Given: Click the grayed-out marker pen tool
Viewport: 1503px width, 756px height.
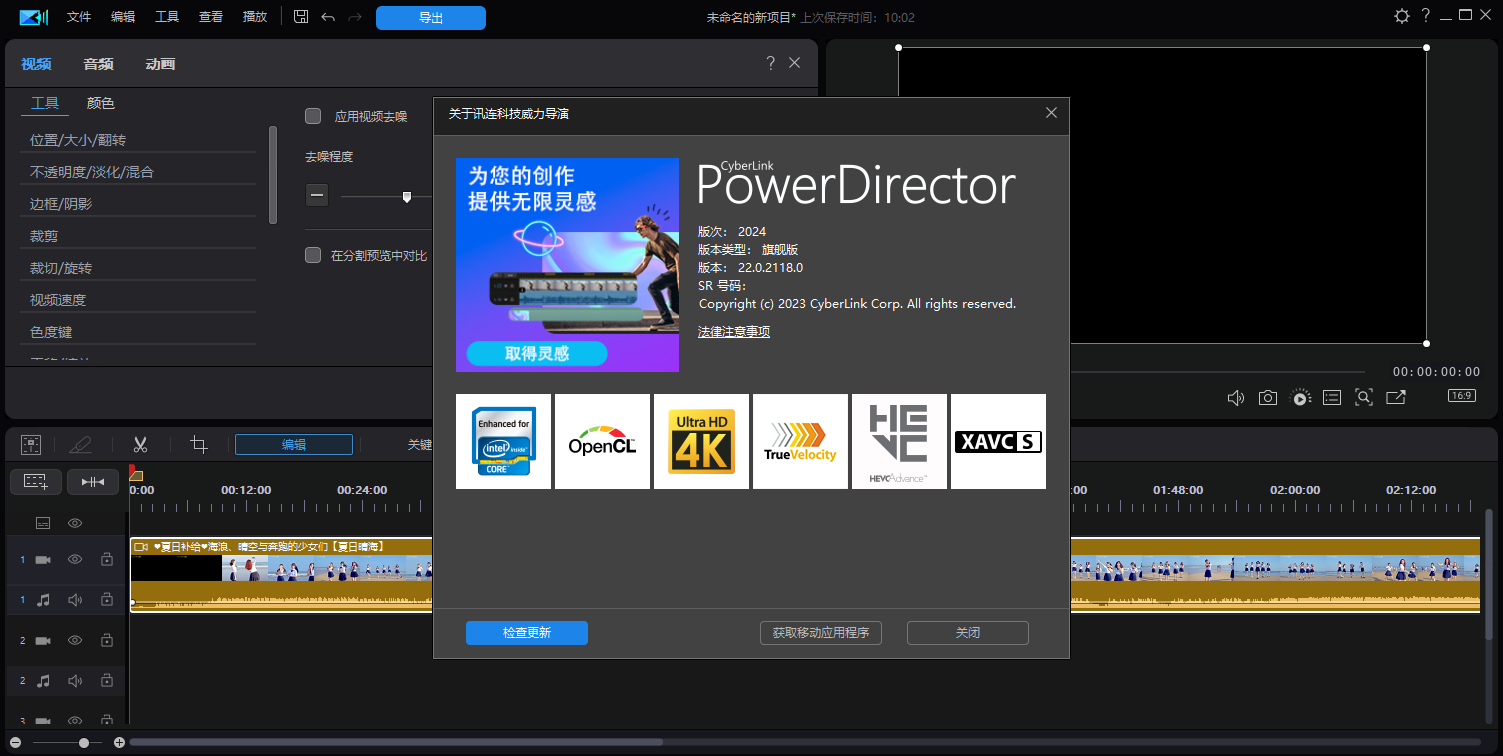Looking at the screenshot, I should (81, 445).
